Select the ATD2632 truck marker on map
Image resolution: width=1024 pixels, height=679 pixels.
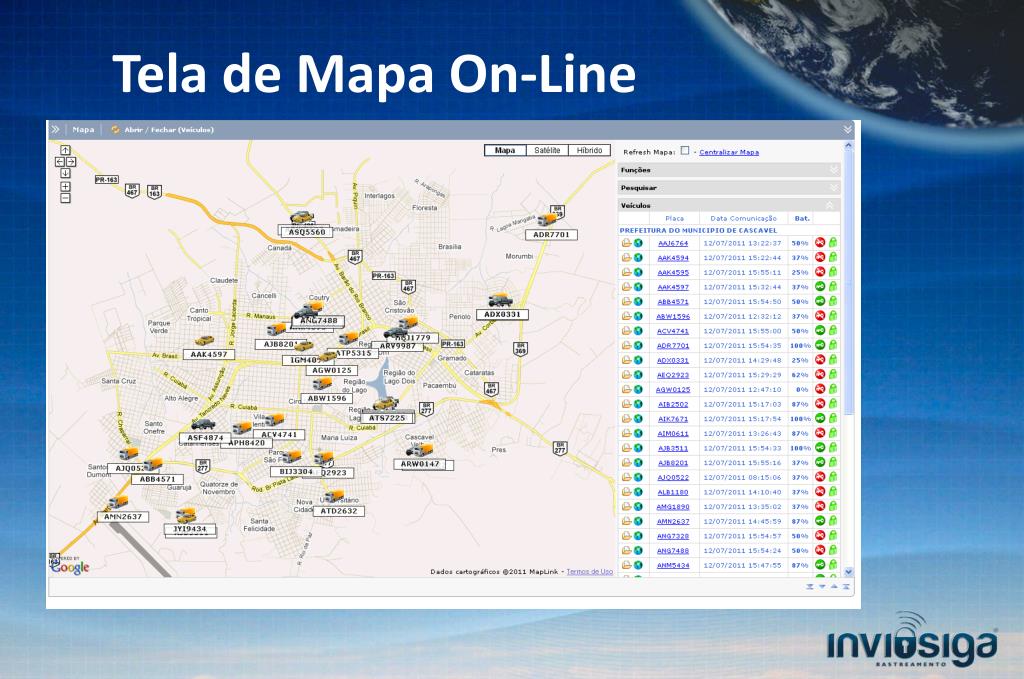(334, 496)
